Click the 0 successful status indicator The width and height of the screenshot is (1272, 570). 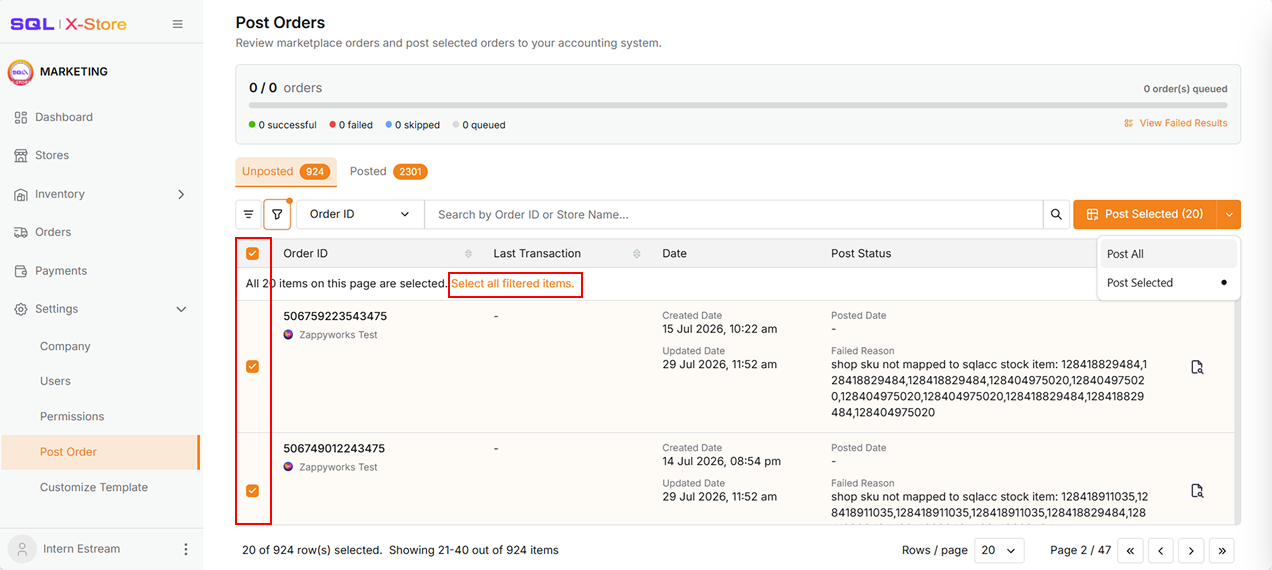tap(282, 125)
